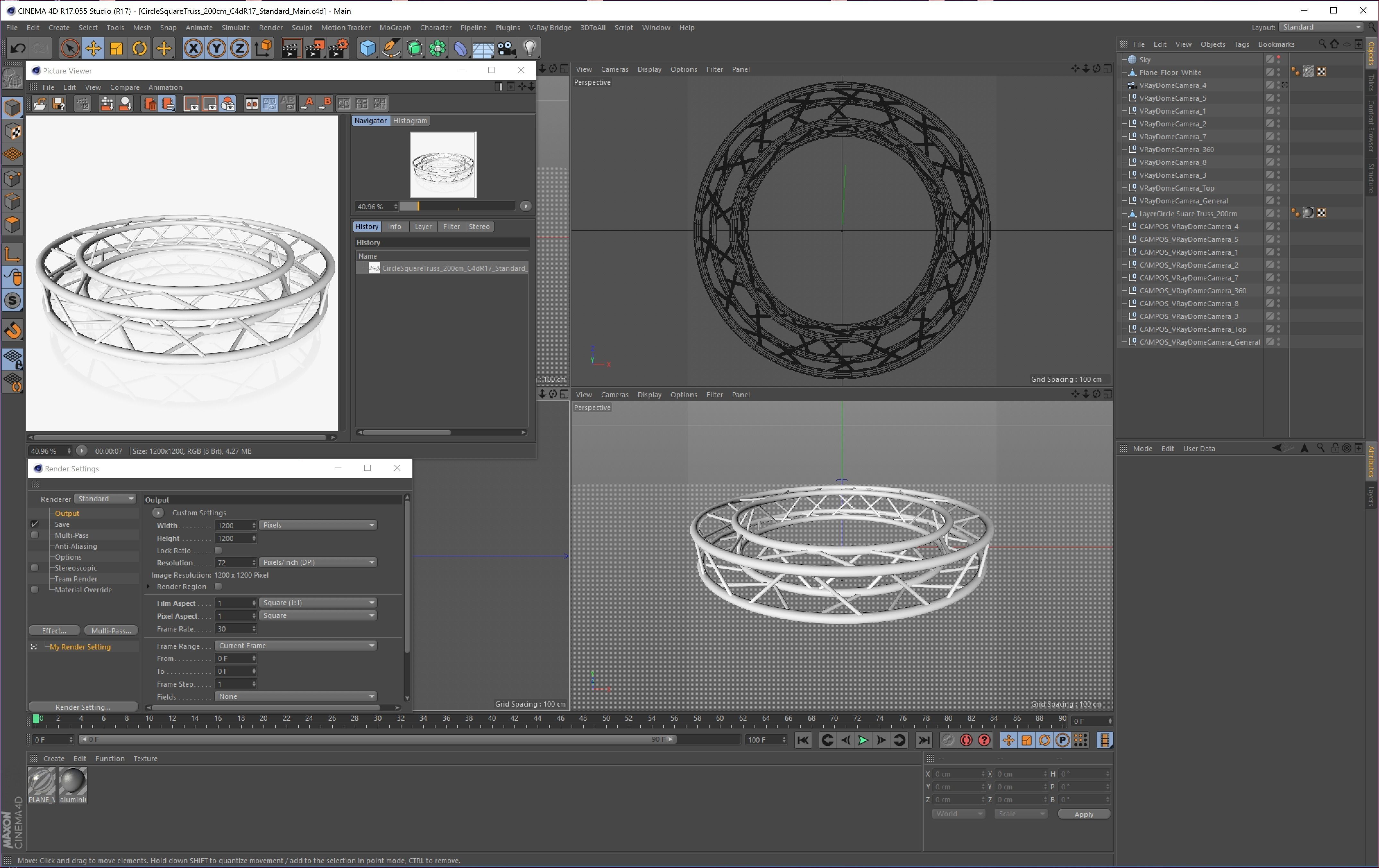Select VRayDomeCamera_Top in Object Manager
The width and height of the screenshot is (1379, 868).
tap(1176, 188)
